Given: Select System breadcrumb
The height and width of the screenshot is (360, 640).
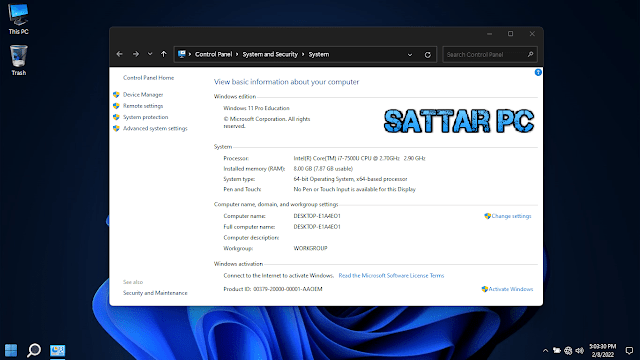Looking at the screenshot, I should (319, 54).
